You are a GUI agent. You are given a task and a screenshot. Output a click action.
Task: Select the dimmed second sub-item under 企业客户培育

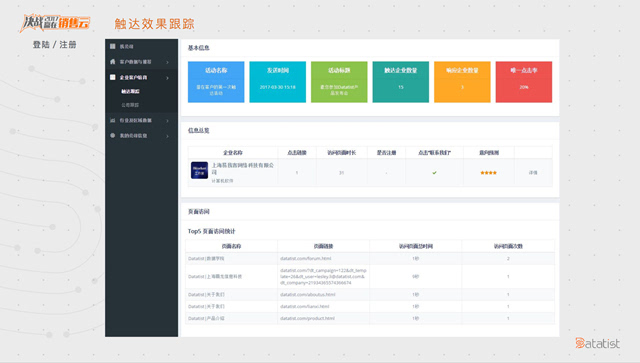(130, 105)
